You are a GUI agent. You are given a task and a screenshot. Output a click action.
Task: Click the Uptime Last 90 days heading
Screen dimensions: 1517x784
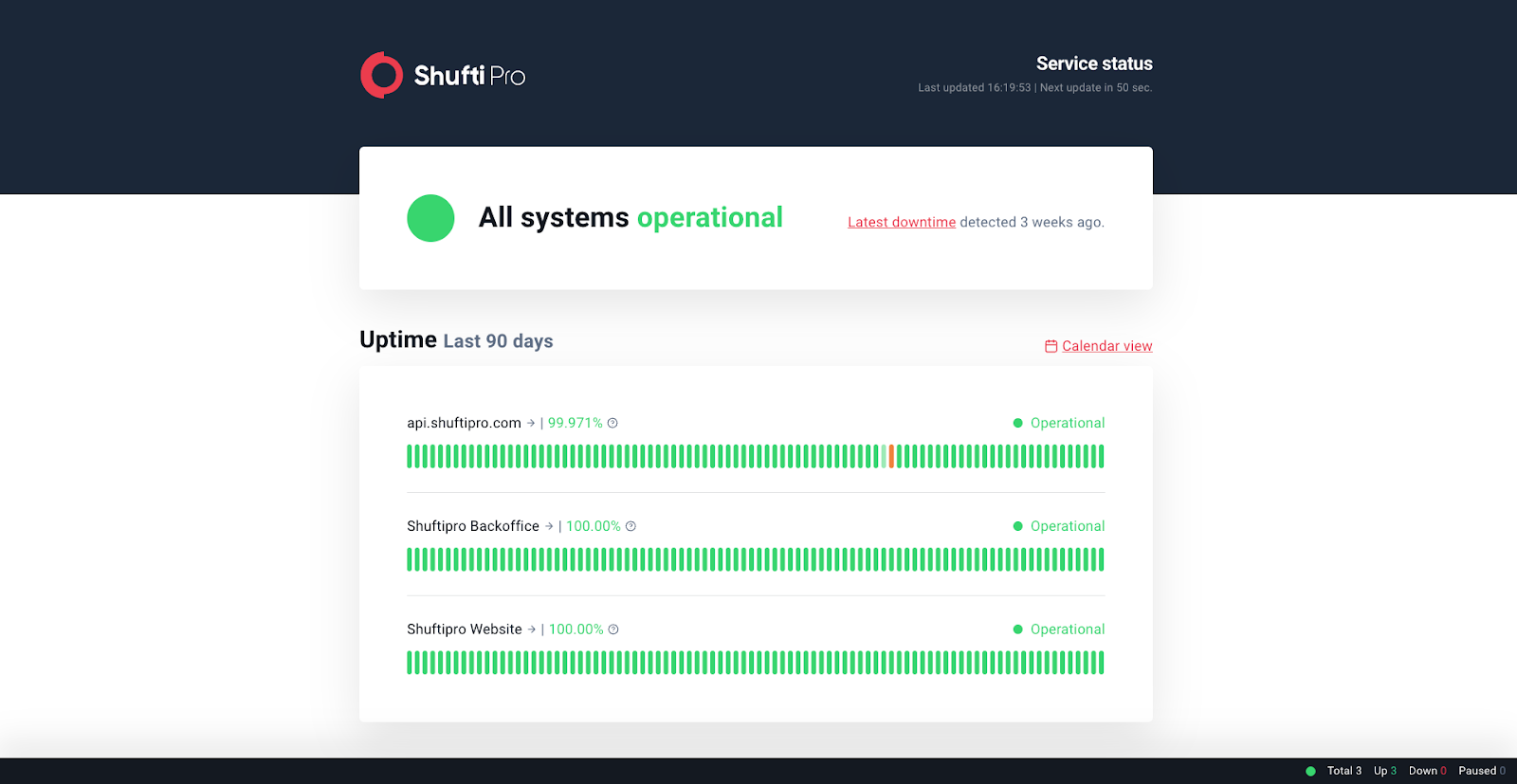click(x=456, y=340)
